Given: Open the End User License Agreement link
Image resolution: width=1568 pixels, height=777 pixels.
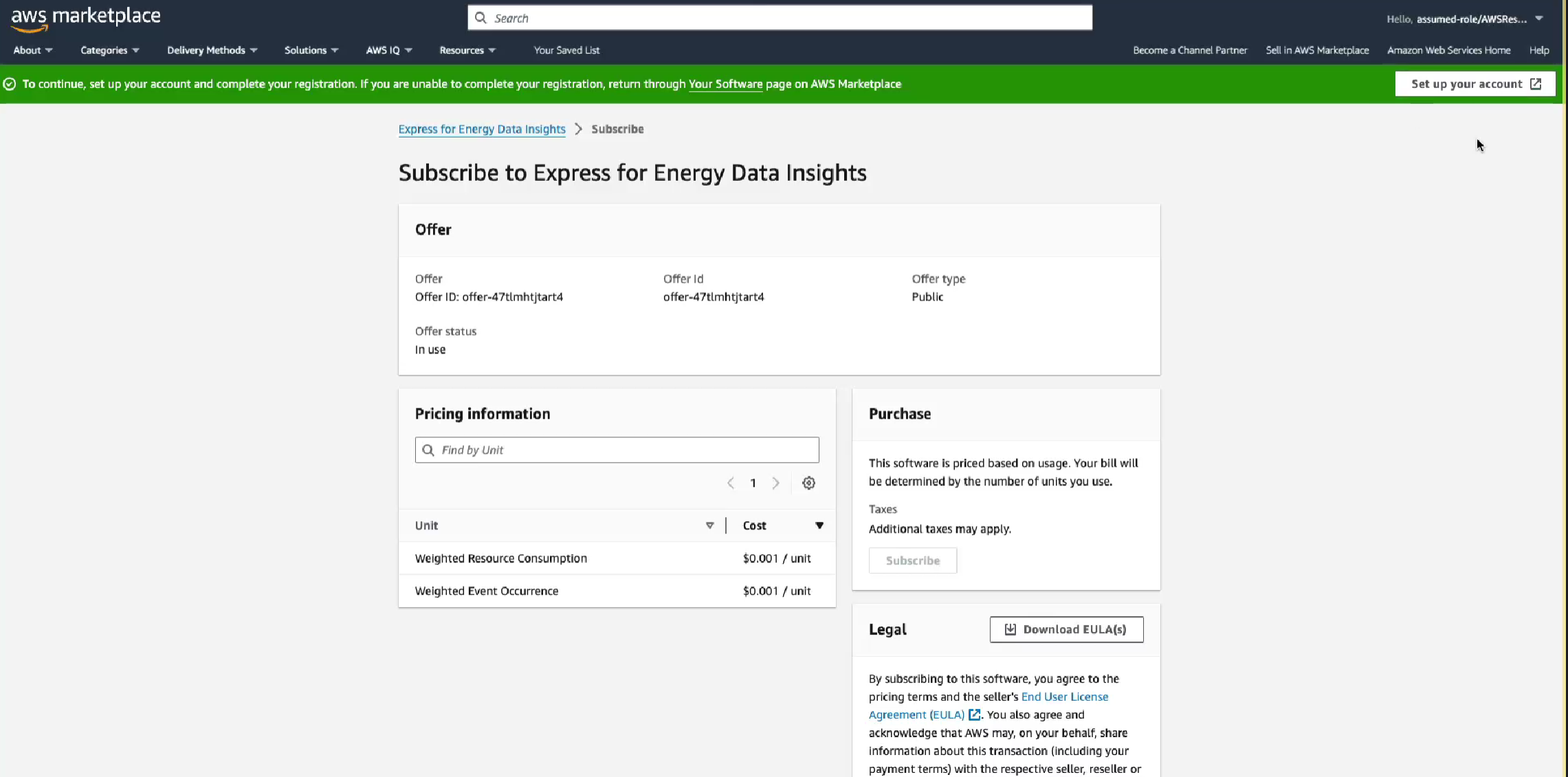Looking at the screenshot, I should point(989,705).
